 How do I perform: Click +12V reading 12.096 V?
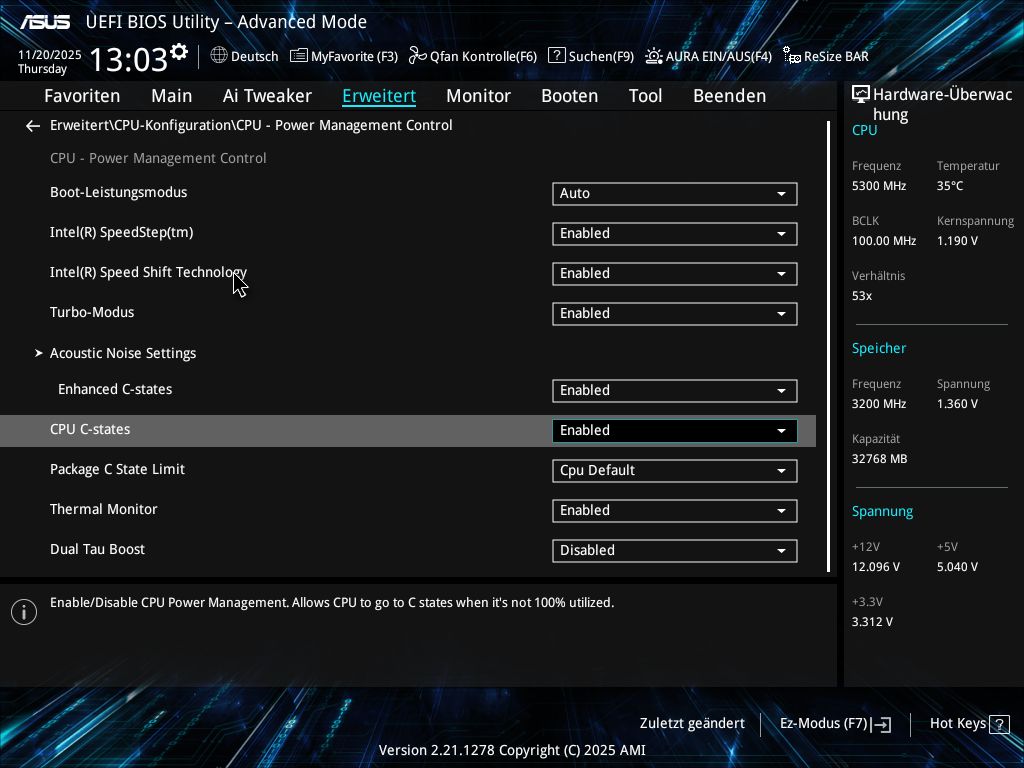876,567
